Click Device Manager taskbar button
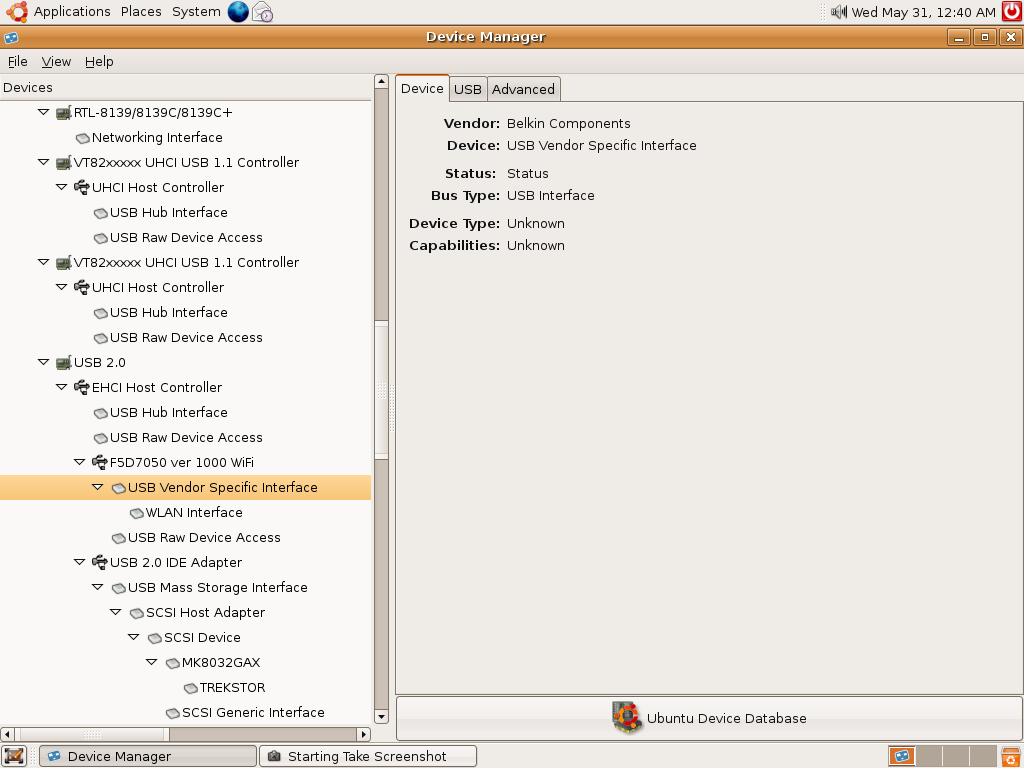Viewport: 1024px width, 768px height. click(x=148, y=756)
